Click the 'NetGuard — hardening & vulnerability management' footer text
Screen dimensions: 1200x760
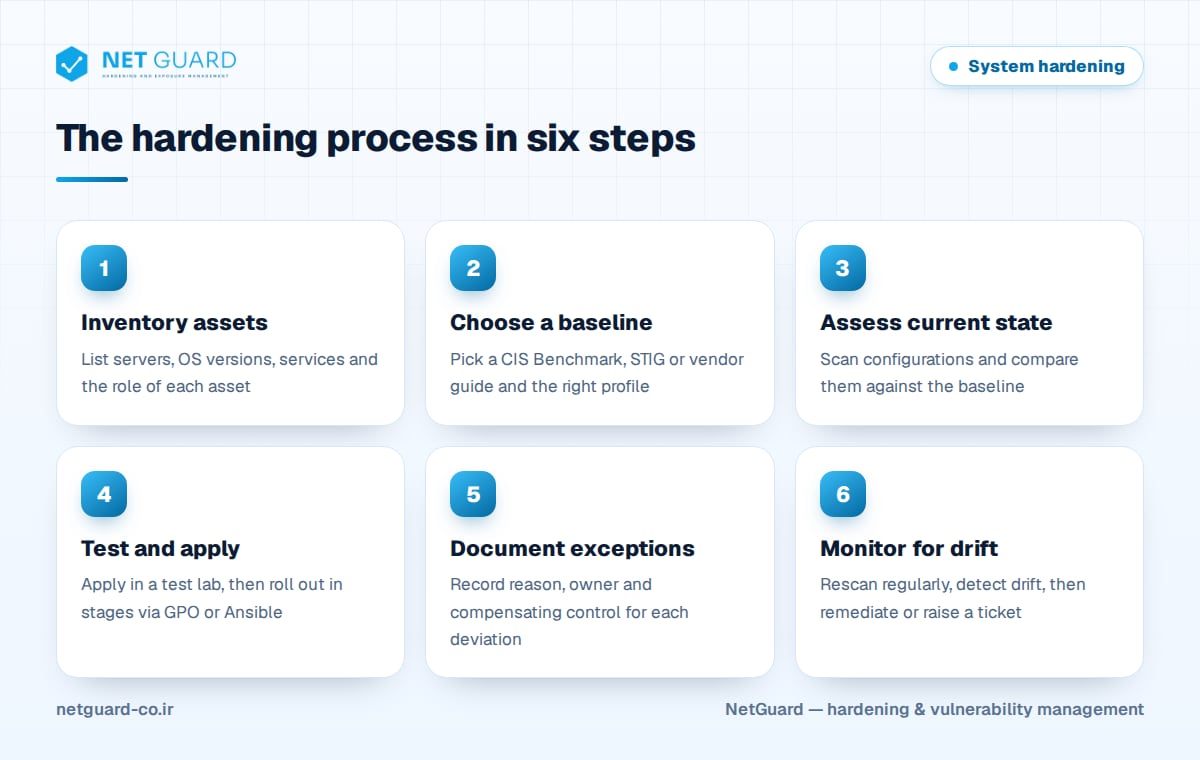(934, 709)
